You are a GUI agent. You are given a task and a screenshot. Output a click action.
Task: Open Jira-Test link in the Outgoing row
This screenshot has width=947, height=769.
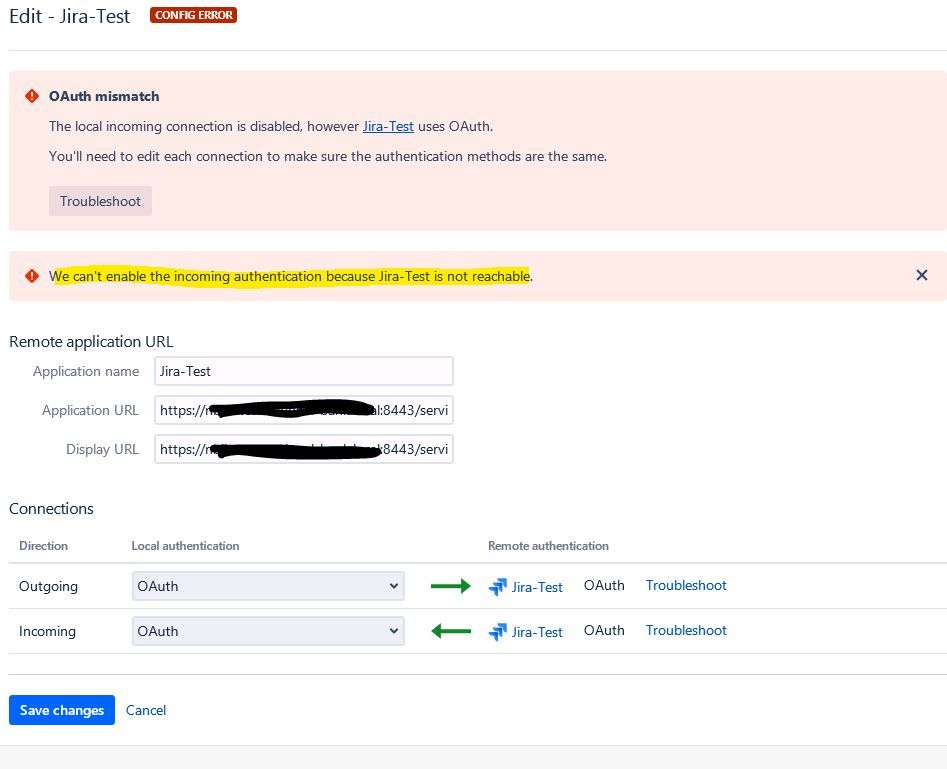point(537,587)
